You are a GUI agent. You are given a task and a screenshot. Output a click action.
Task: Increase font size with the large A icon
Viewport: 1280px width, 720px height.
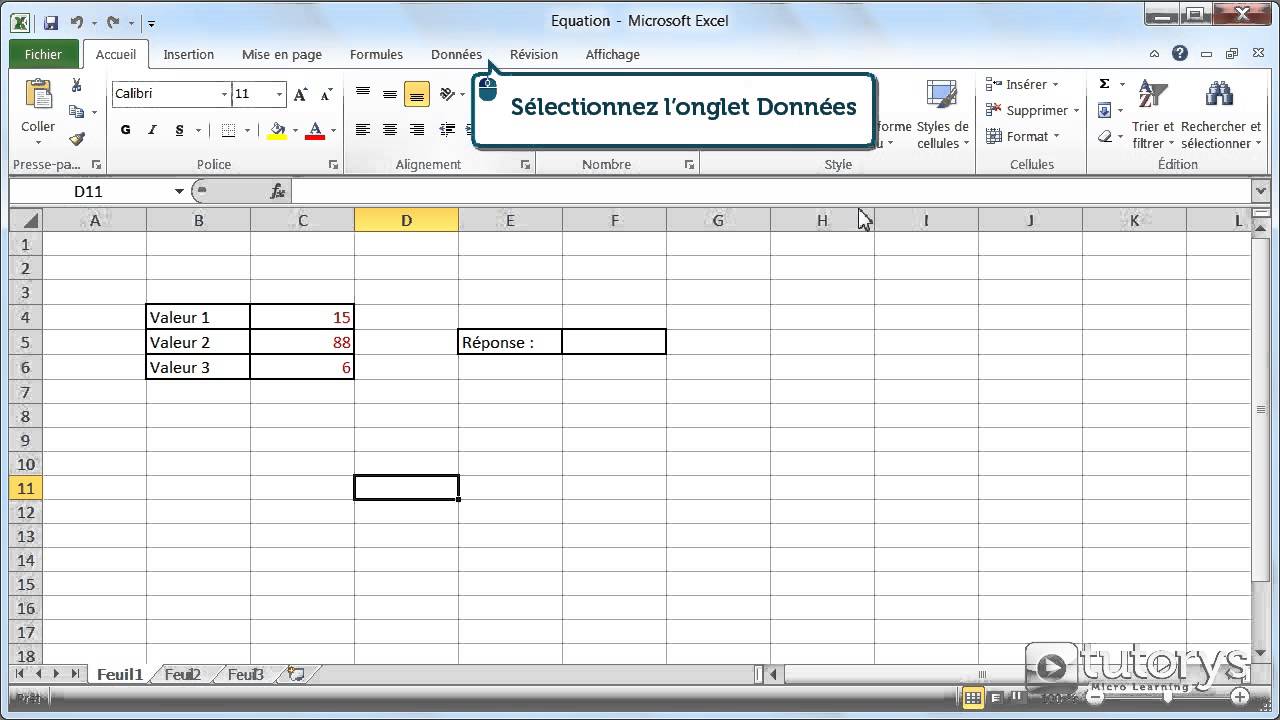(x=302, y=94)
